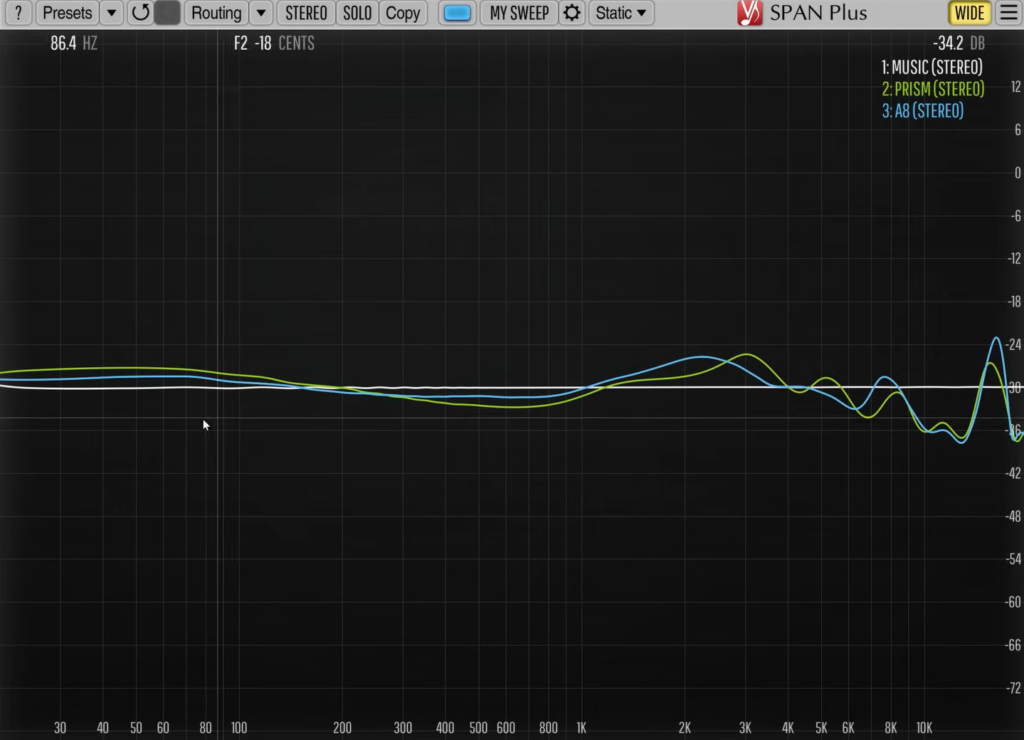This screenshot has height=740, width=1024.
Task: Toggle SOLO for the current group
Action: tap(357, 13)
